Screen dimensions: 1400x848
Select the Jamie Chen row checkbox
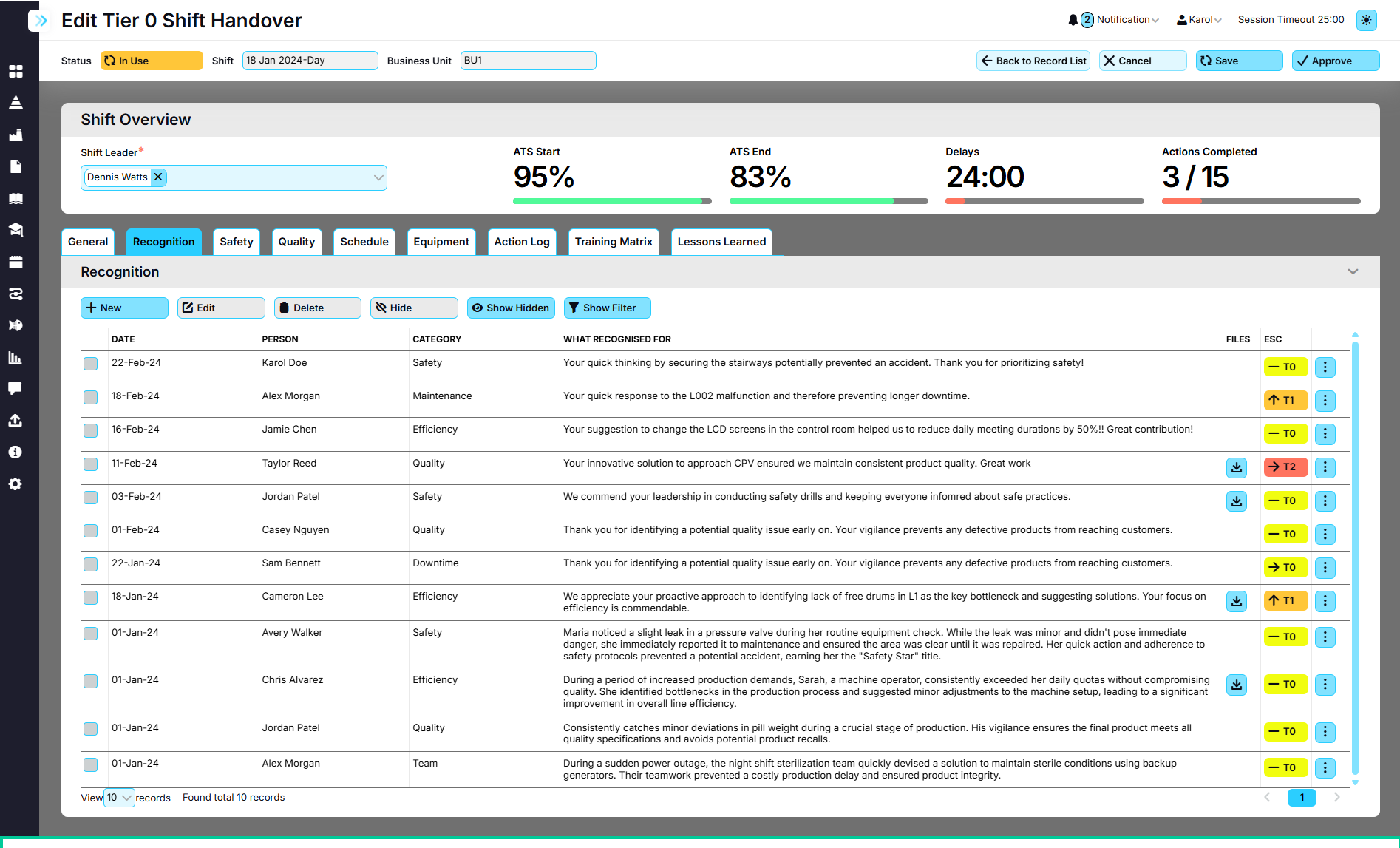click(x=91, y=430)
